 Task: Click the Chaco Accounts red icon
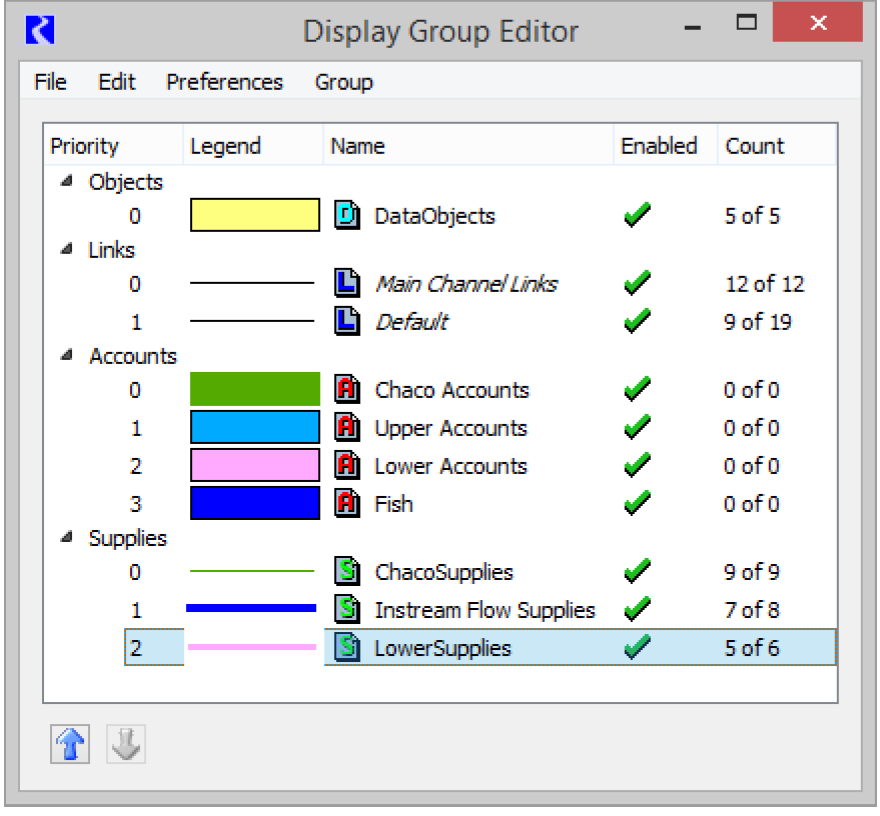pos(346,390)
